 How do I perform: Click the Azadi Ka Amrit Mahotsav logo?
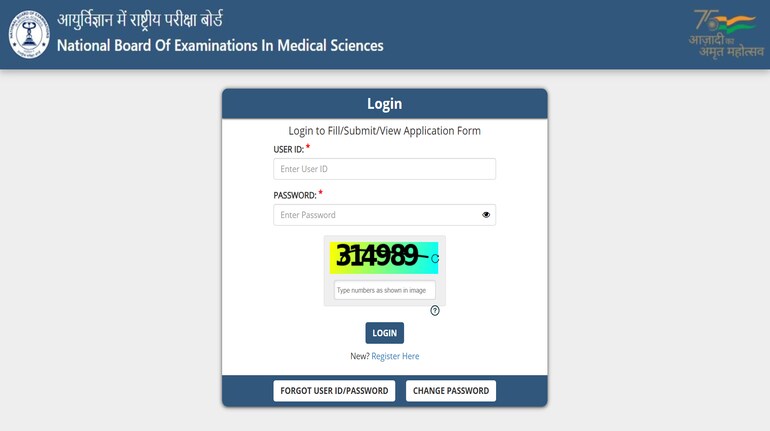pos(726,33)
